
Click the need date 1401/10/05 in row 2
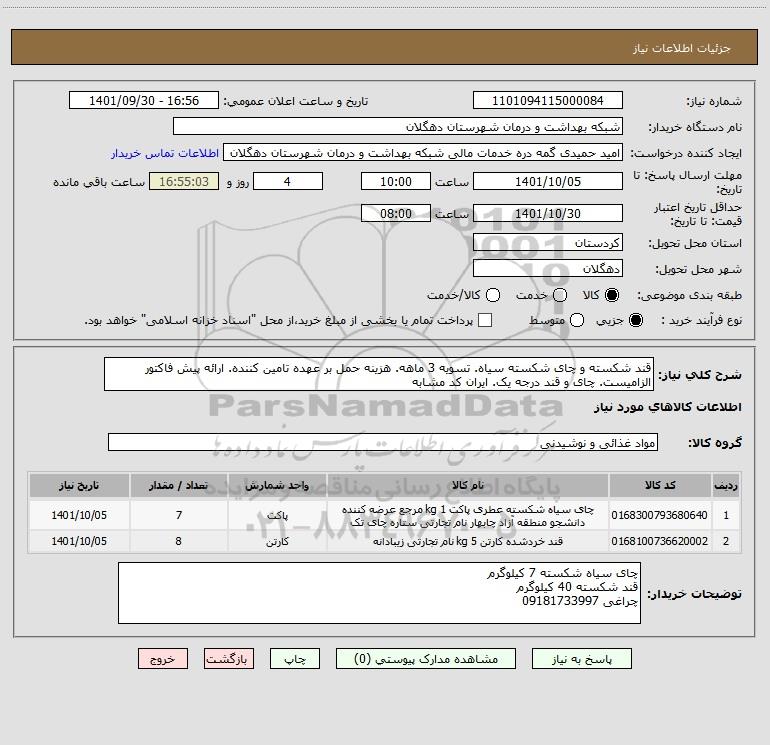[79, 541]
